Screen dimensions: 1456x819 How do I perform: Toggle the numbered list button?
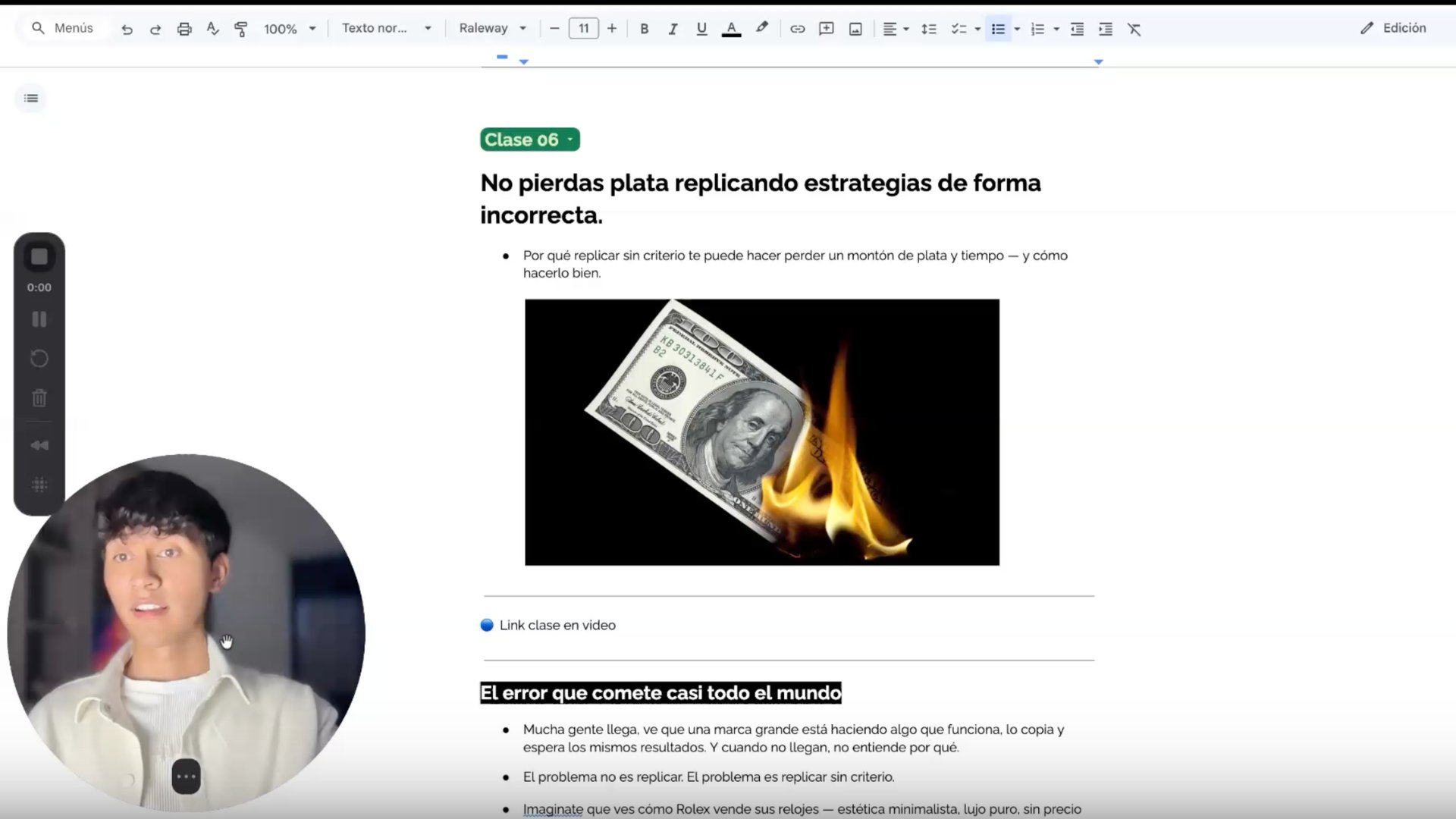1037,29
